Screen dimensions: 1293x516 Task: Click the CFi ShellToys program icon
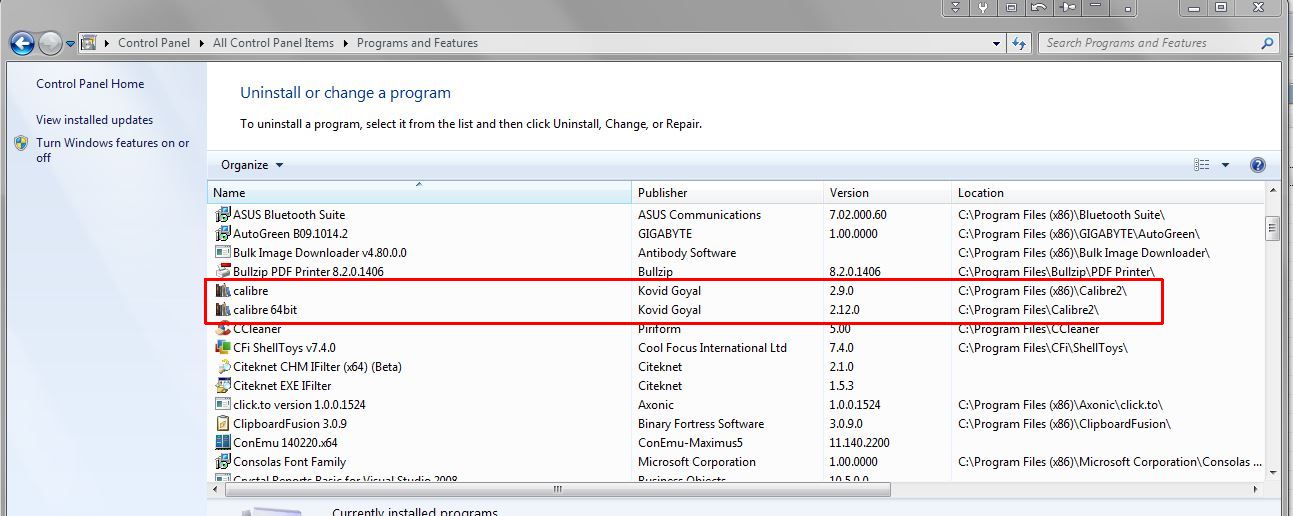coord(223,348)
